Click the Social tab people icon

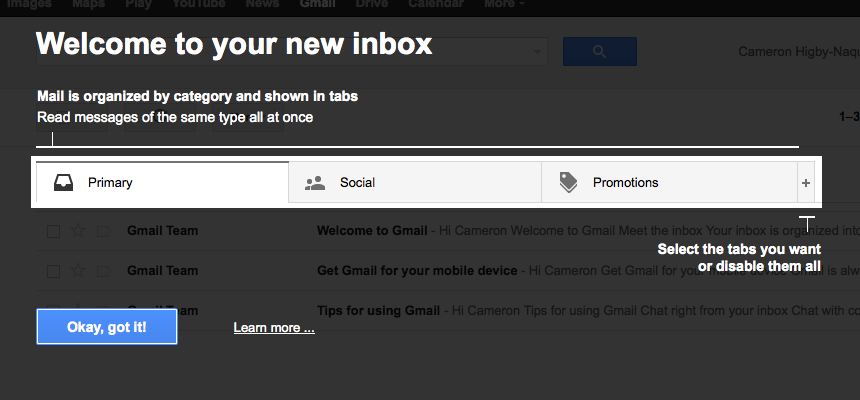click(315, 183)
